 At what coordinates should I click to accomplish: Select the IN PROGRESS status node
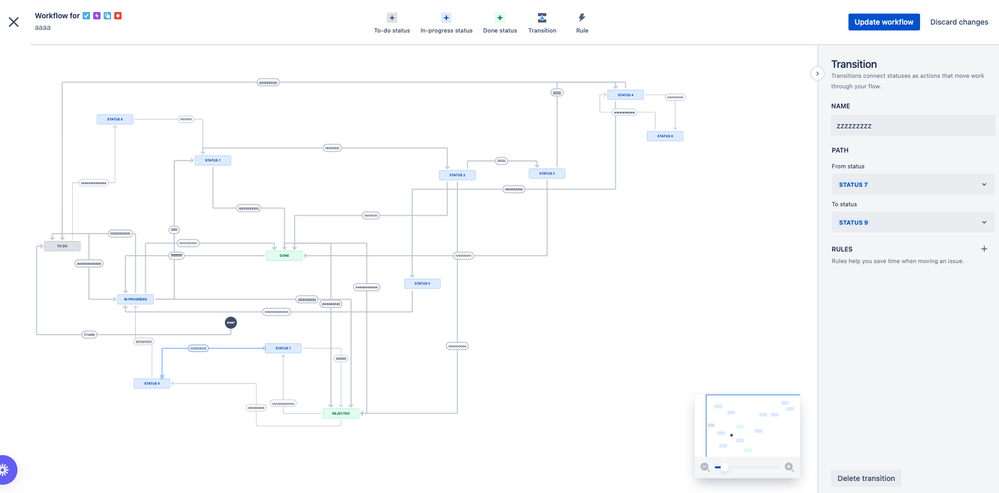click(135, 299)
